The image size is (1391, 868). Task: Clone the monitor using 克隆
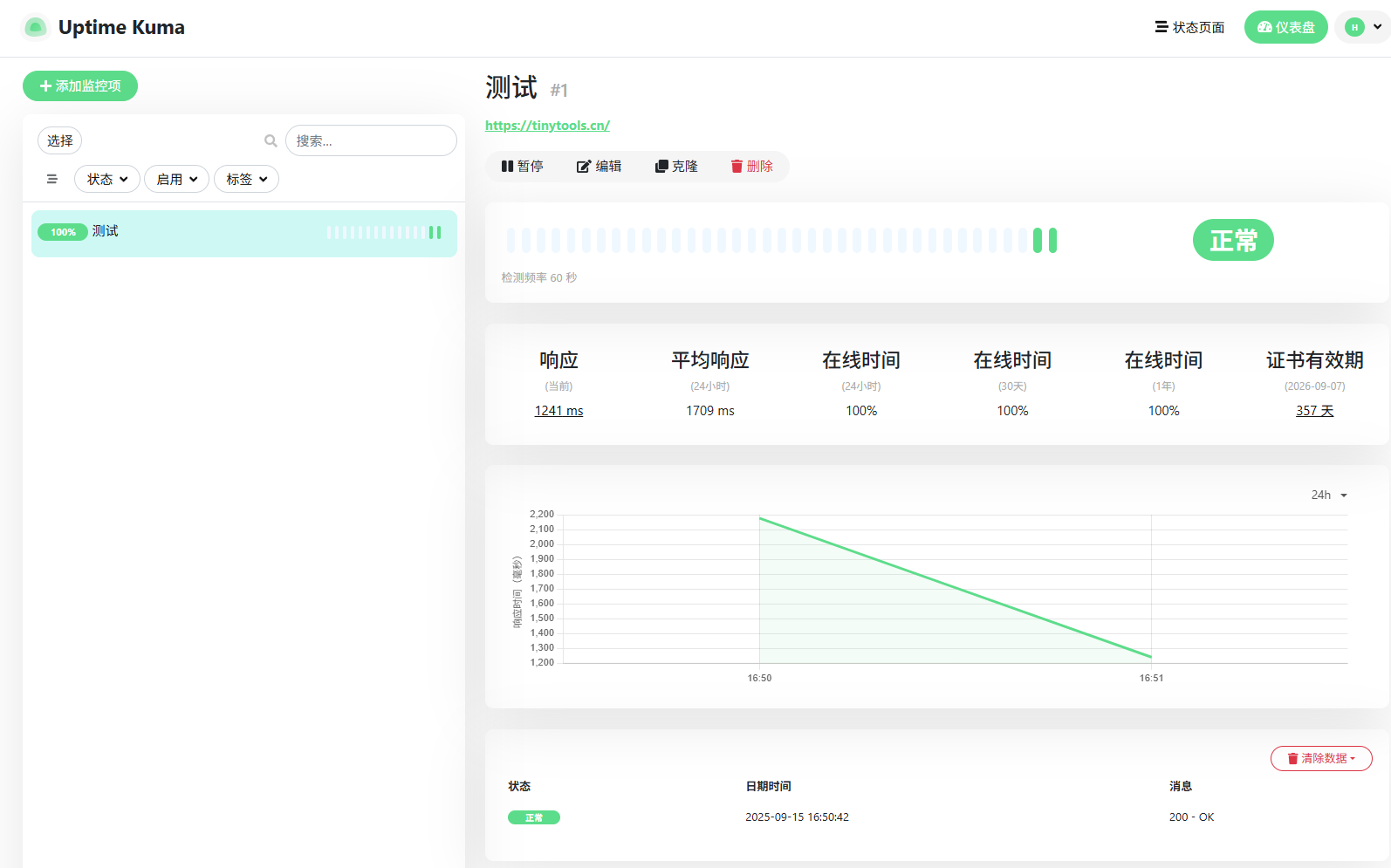(x=676, y=167)
